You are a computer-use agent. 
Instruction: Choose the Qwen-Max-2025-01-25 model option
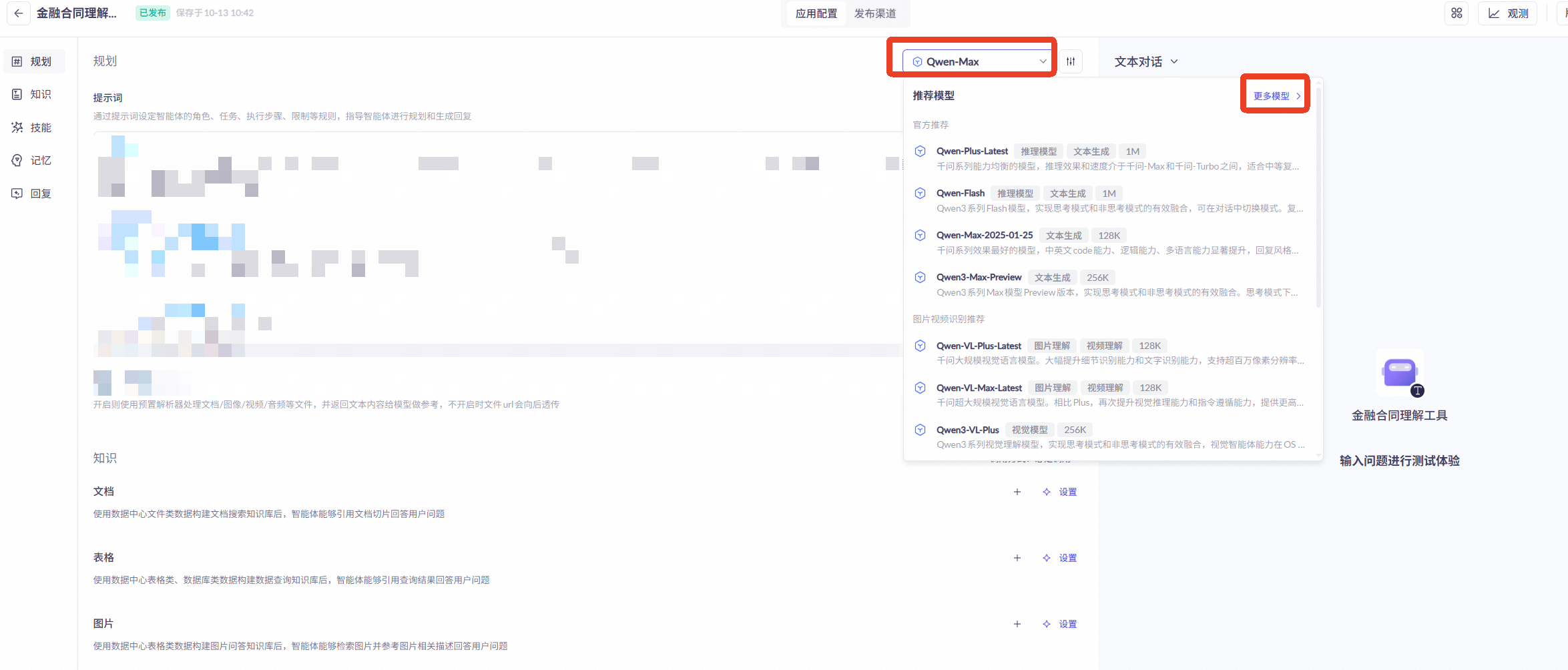tap(1108, 243)
